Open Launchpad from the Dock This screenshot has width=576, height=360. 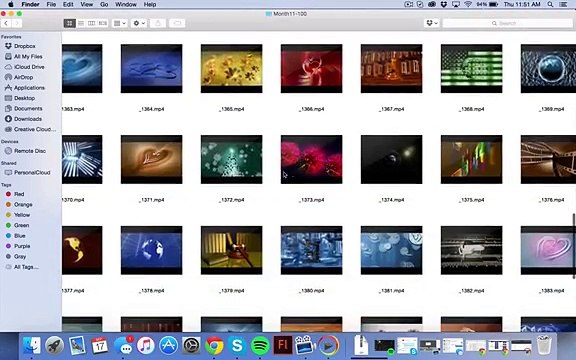point(54,346)
